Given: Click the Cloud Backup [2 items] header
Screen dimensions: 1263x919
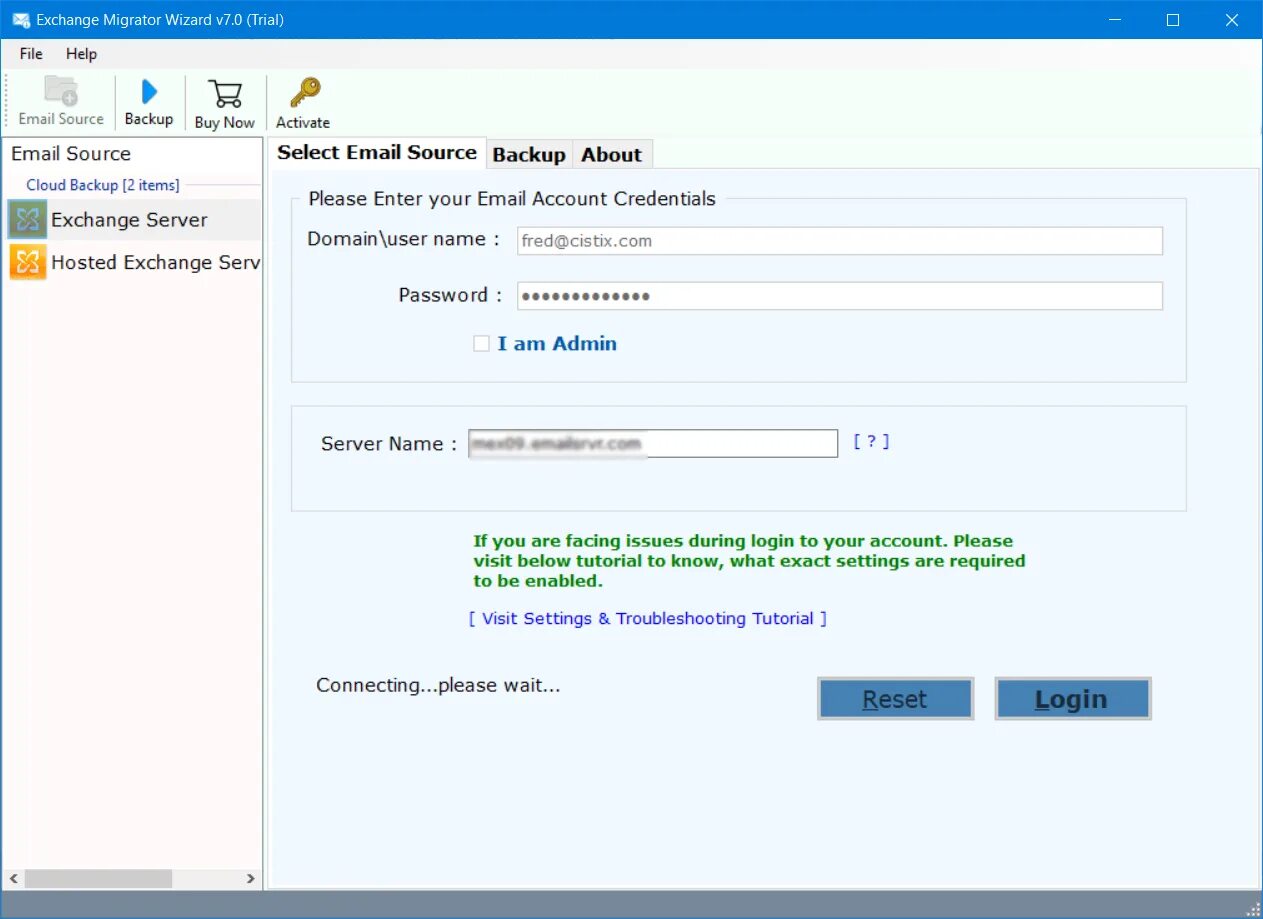Looking at the screenshot, I should coord(103,185).
